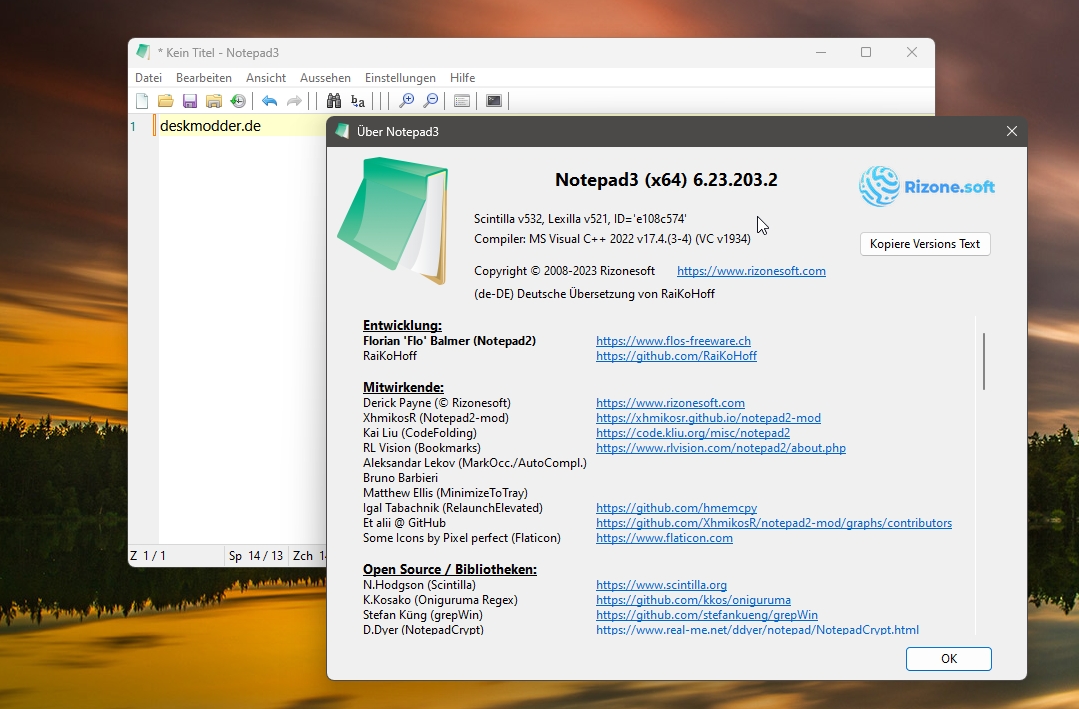Open Find with the binoculars icon
Screen dimensions: 1079x709
334,101
